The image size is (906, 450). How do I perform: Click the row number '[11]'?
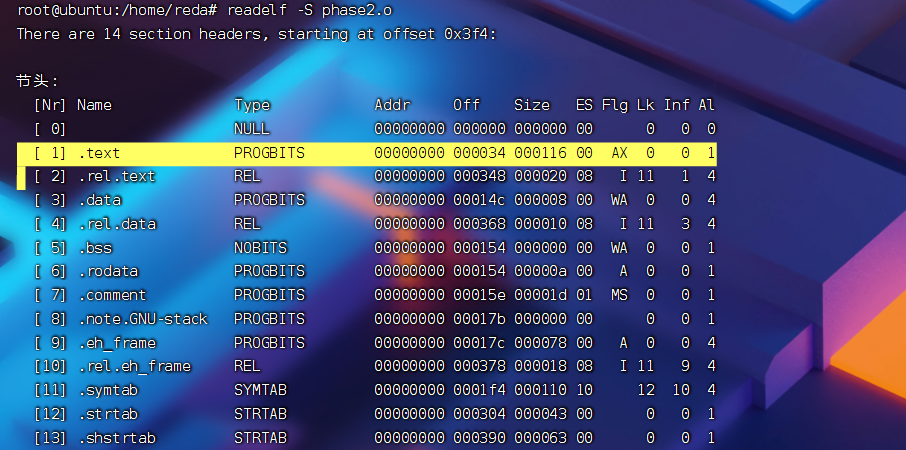pyautogui.click(x=50, y=391)
